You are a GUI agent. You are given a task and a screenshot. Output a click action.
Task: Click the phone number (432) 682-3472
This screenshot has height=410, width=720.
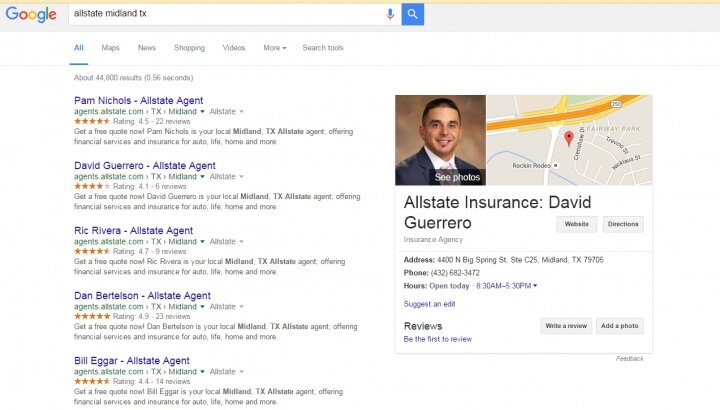tap(455, 273)
